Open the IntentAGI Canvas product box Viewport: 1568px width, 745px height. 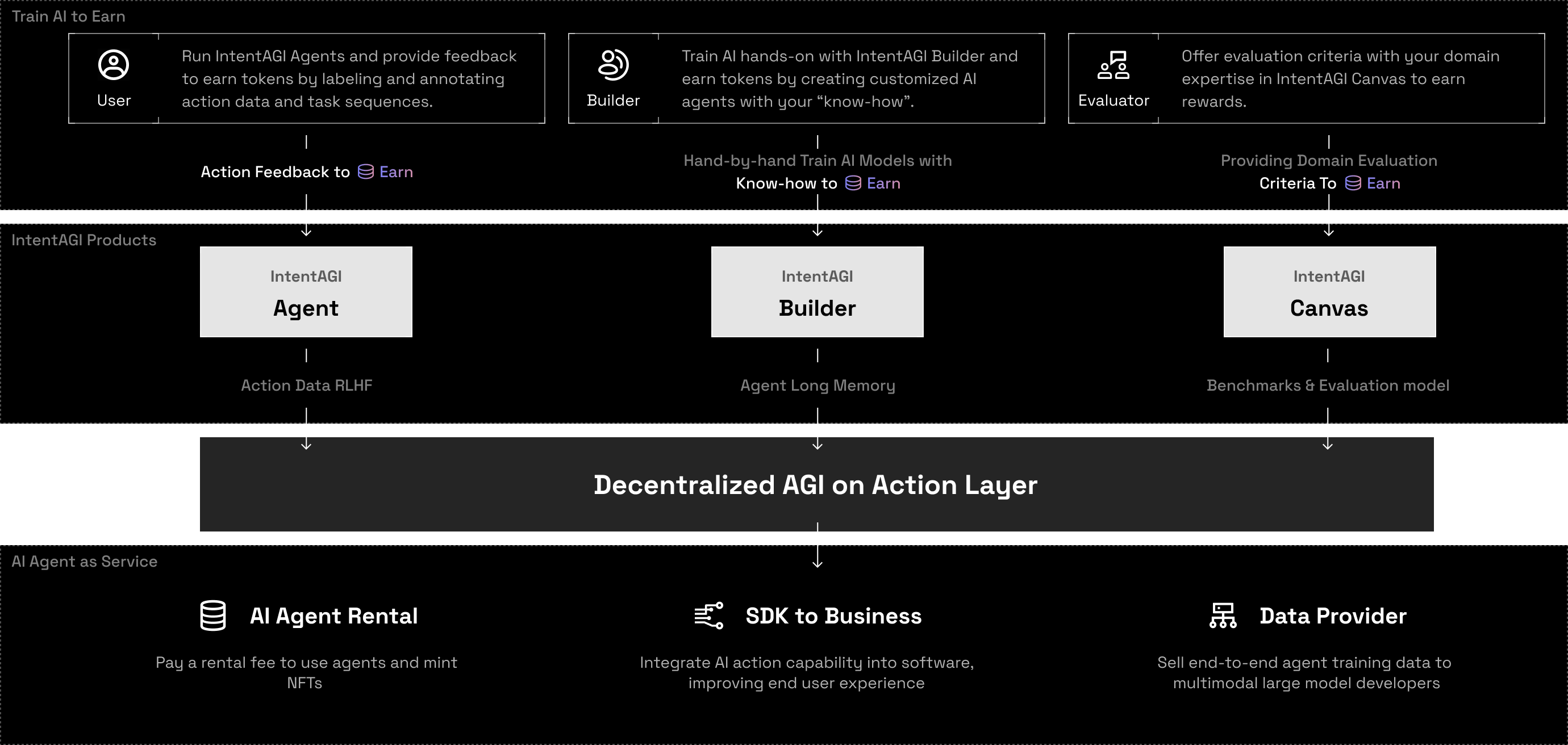[x=1329, y=292]
